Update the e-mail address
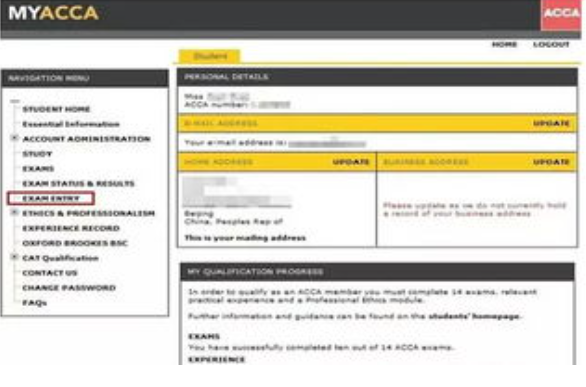This screenshot has width=586, height=387. 551,123
